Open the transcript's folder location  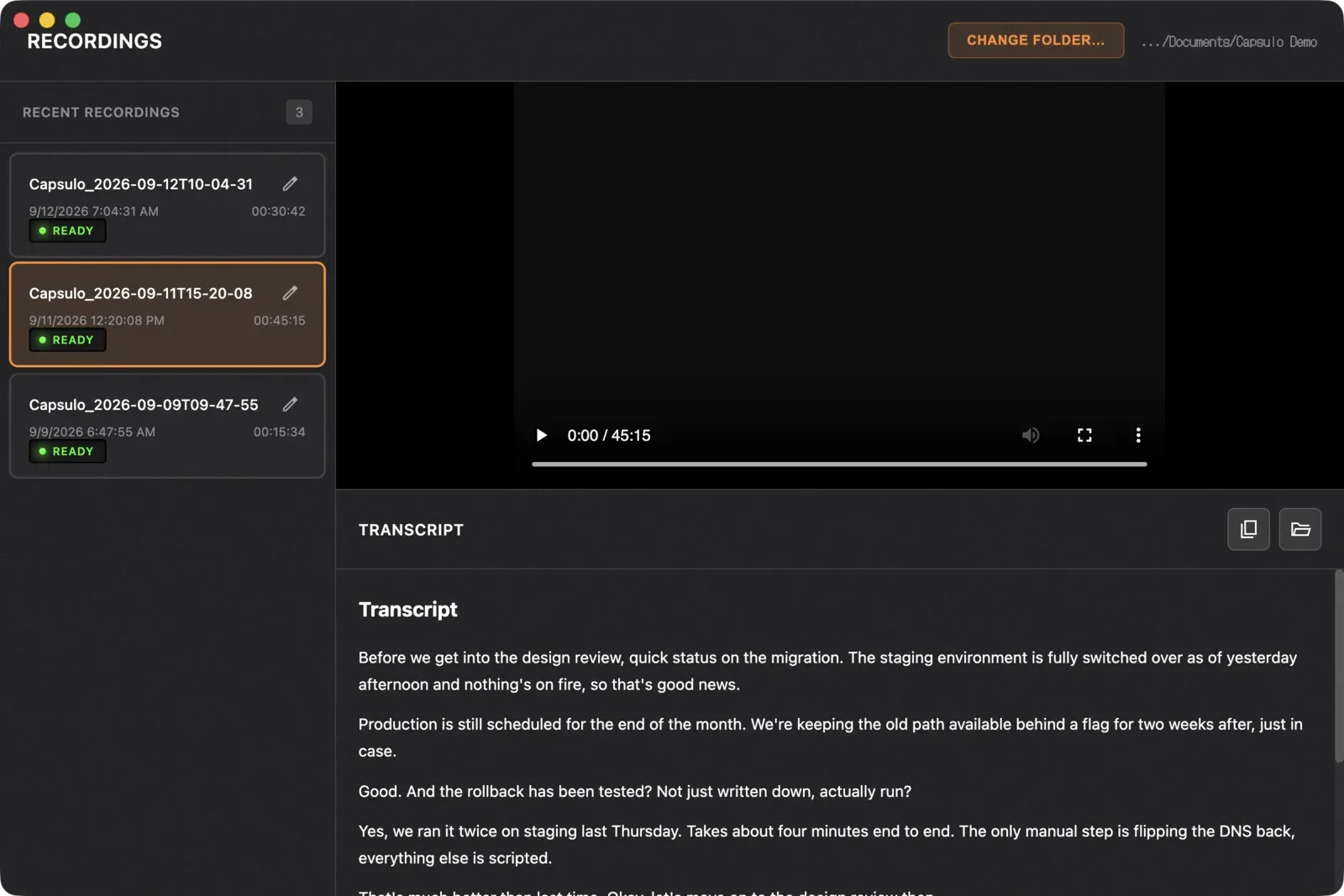pyautogui.click(x=1300, y=529)
